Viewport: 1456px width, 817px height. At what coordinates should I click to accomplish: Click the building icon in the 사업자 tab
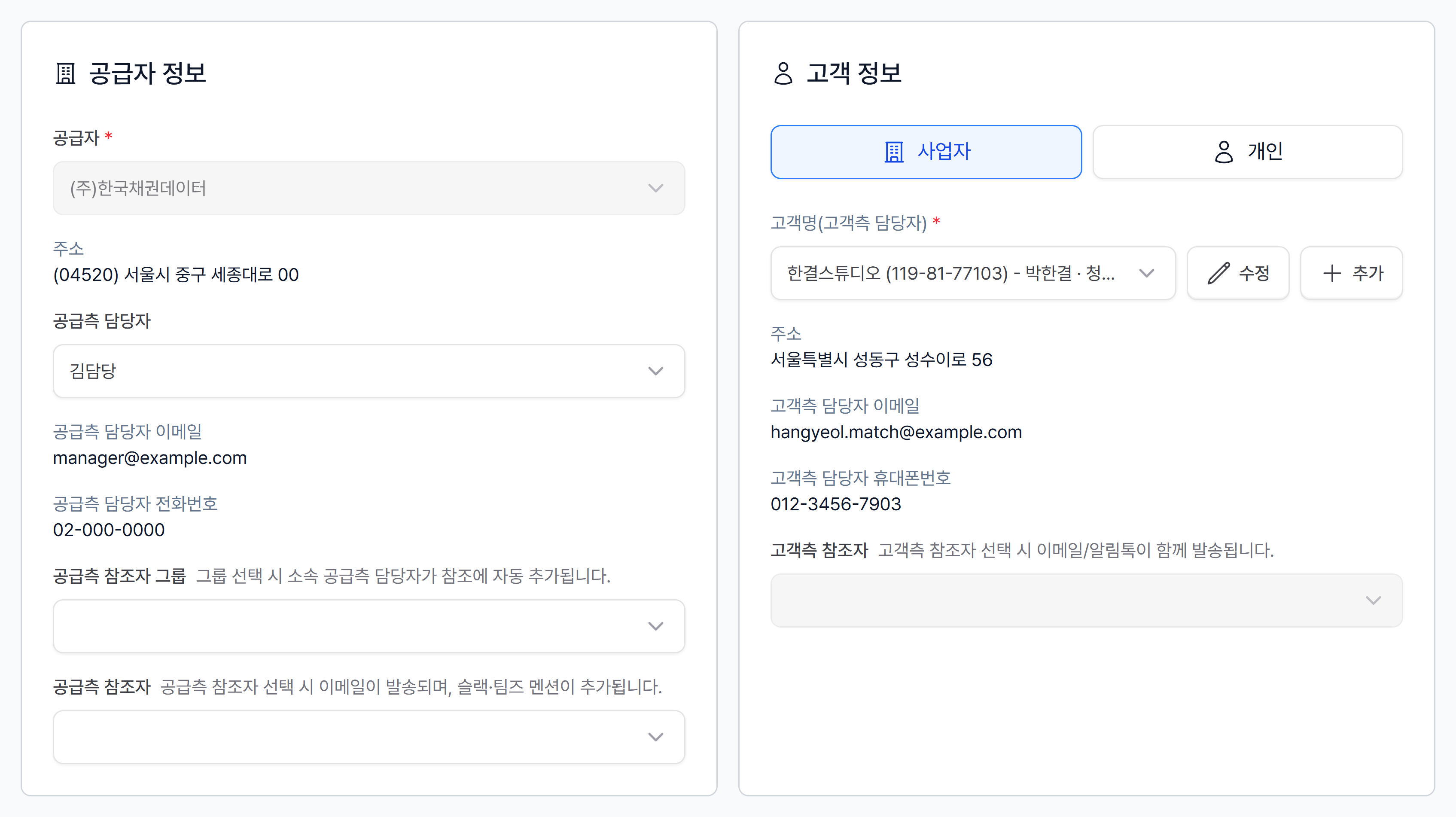click(x=894, y=152)
